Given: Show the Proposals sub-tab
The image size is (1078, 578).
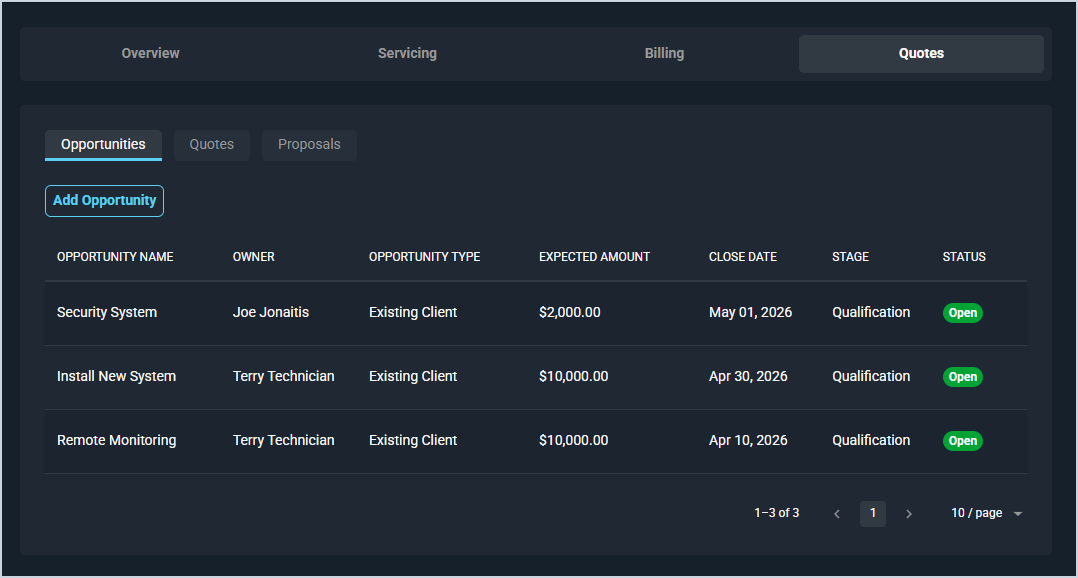Looking at the screenshot, I should [309, 144].
